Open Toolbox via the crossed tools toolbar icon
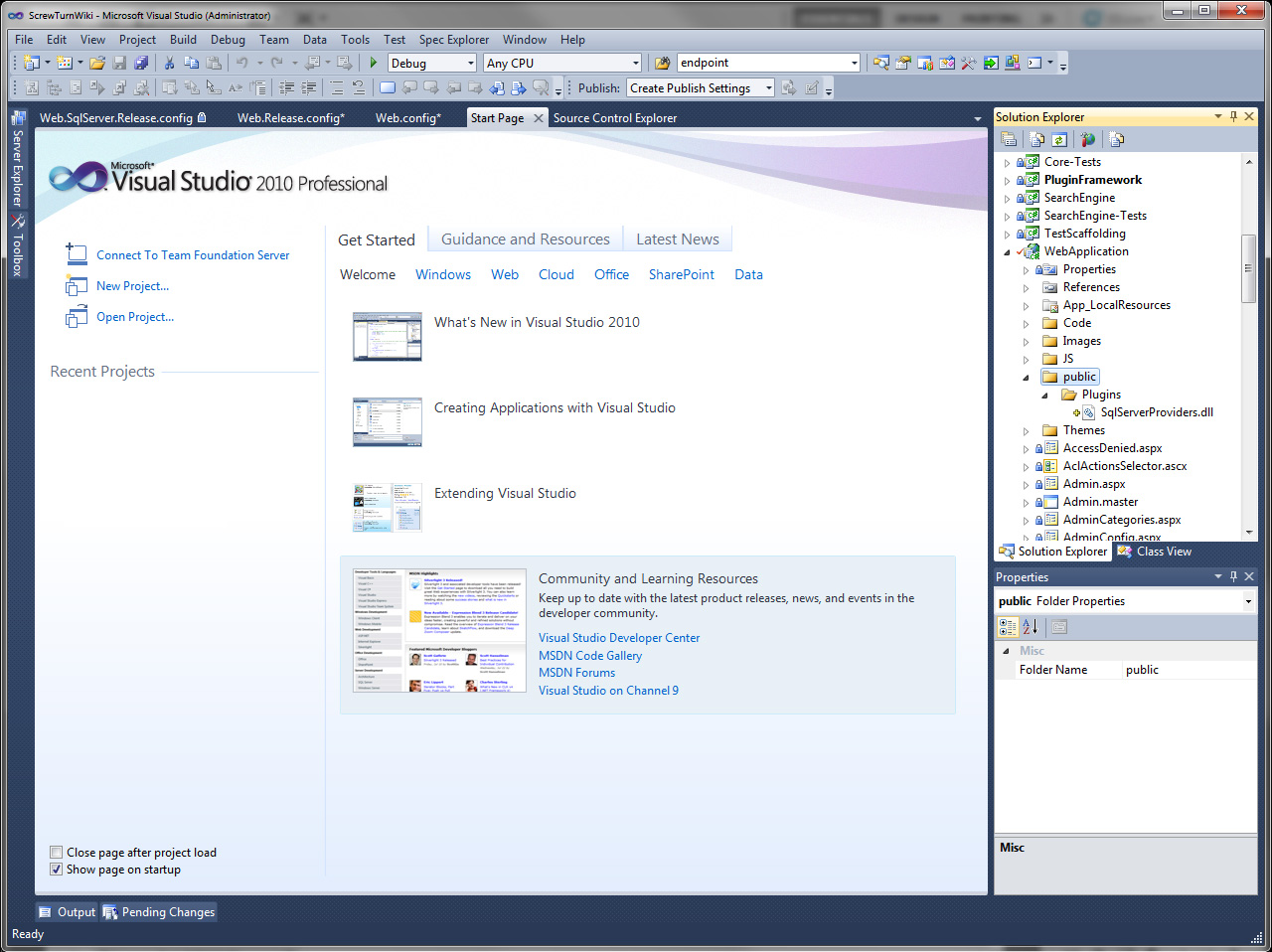 [x=968, y=63]
